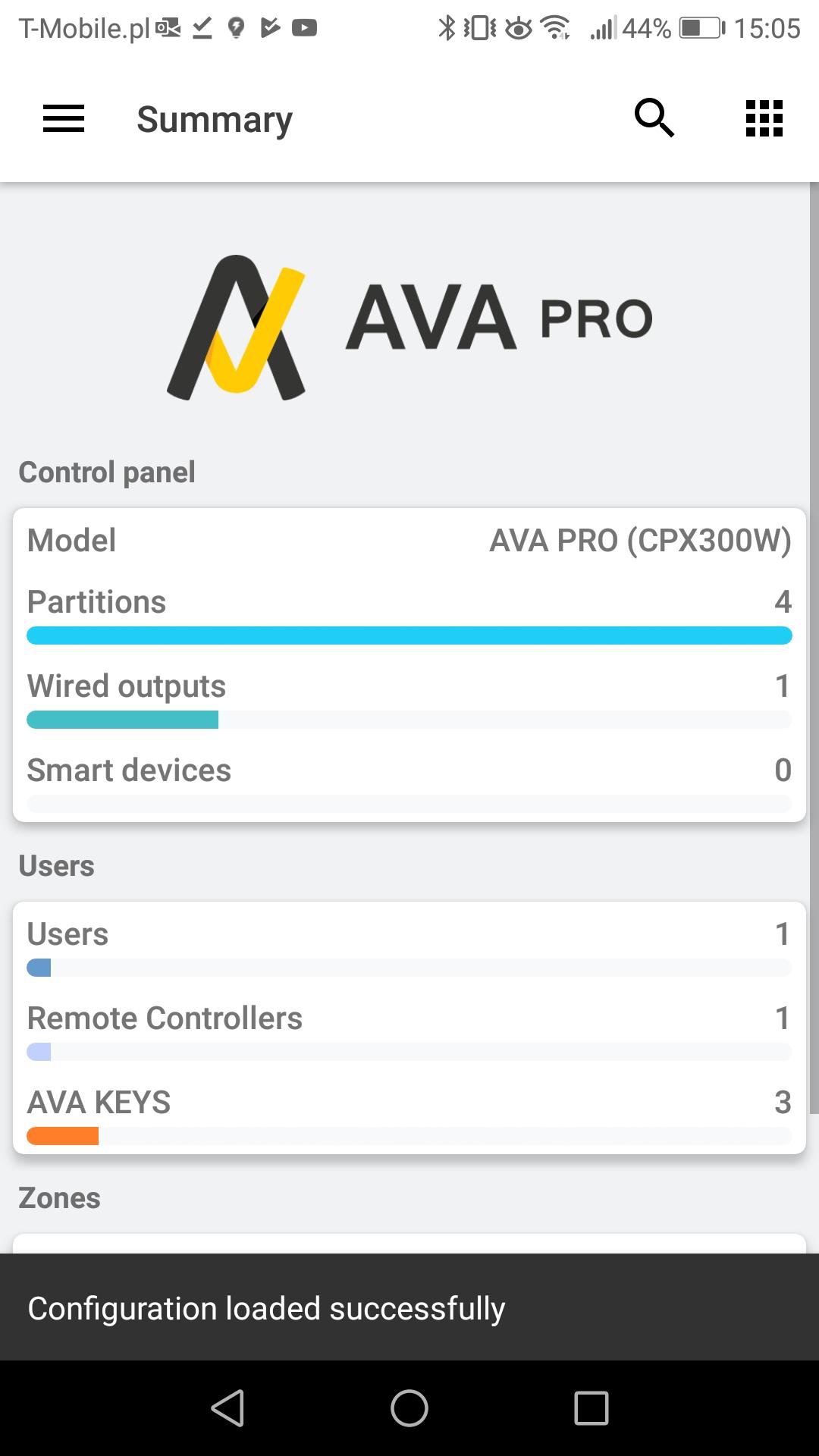The height and width of the screenshot is (1456, 819).
Task: Click the orange AVA KEYS progress bar
Action: tap(62, 1136)
